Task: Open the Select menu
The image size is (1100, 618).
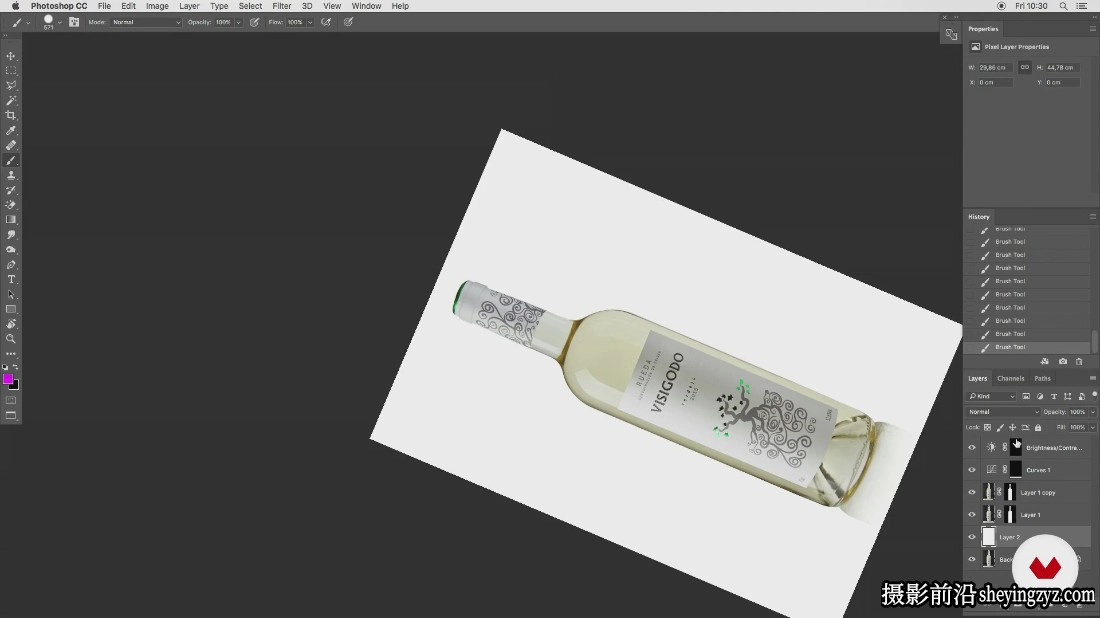Action: click(250, 6)
